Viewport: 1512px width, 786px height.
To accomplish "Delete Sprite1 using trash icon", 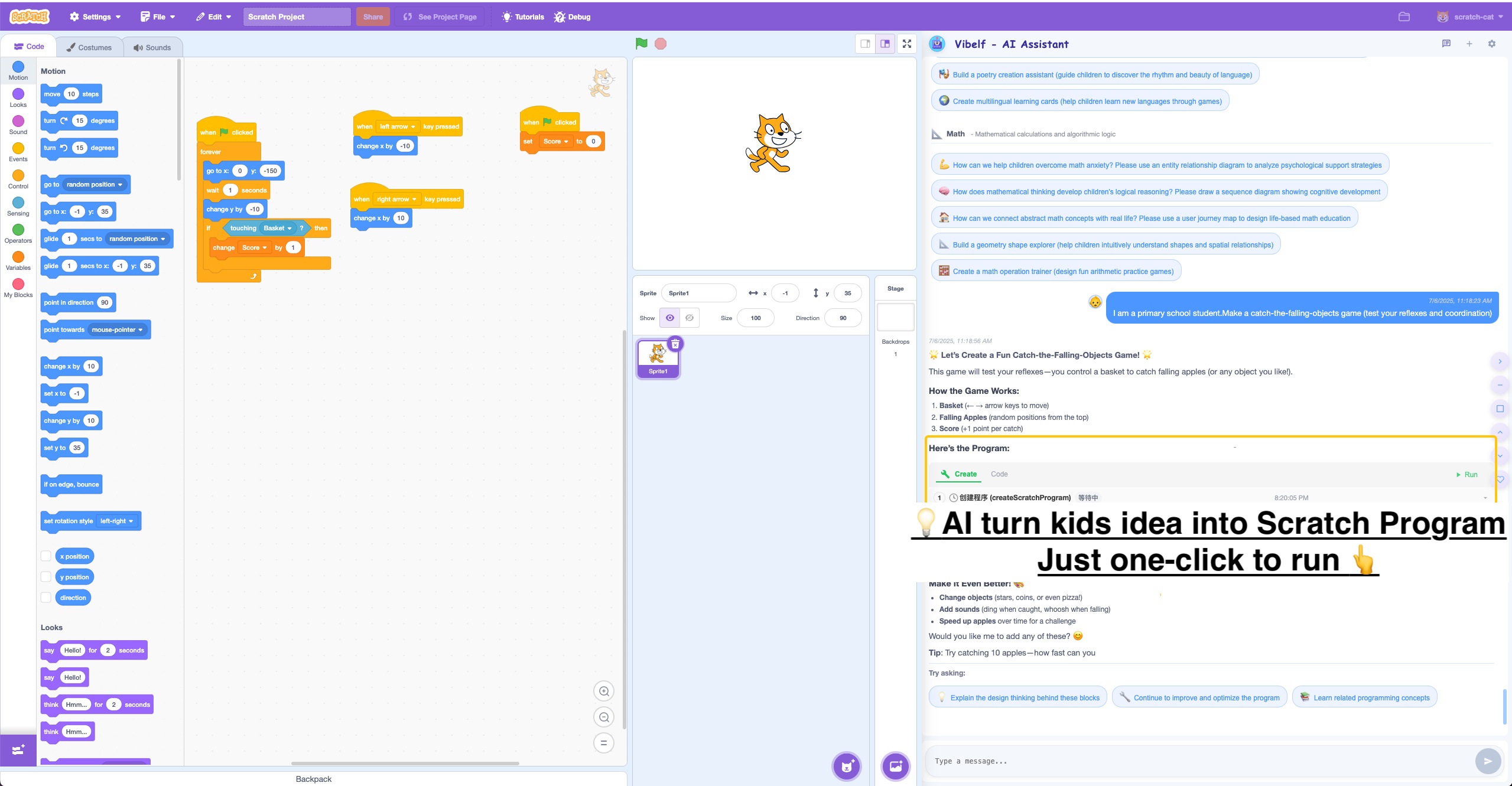I will point(675,344).
